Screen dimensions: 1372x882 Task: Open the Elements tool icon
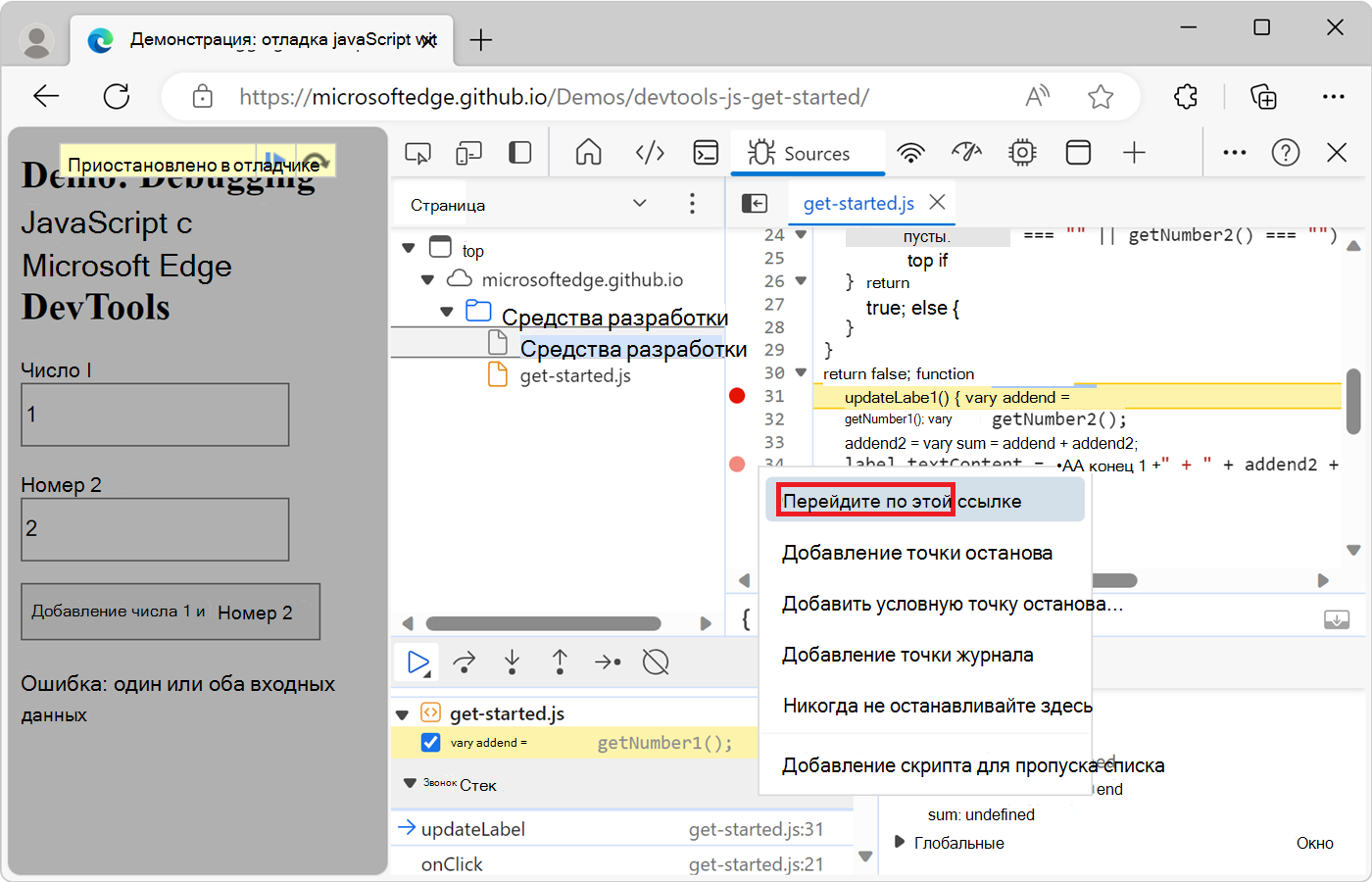[x=650, y=153]
